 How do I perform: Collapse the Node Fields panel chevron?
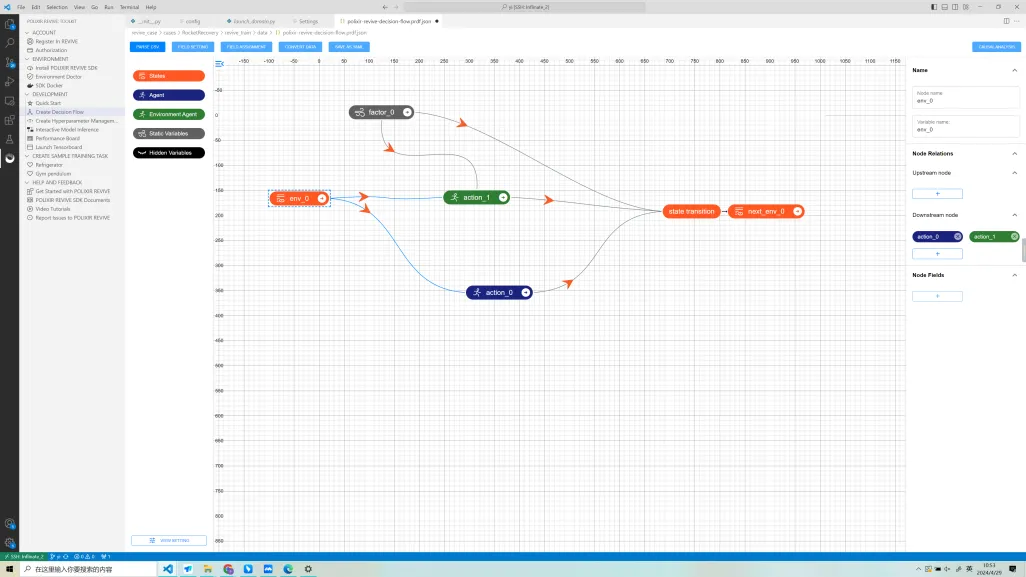click(x=1014, y=275)
